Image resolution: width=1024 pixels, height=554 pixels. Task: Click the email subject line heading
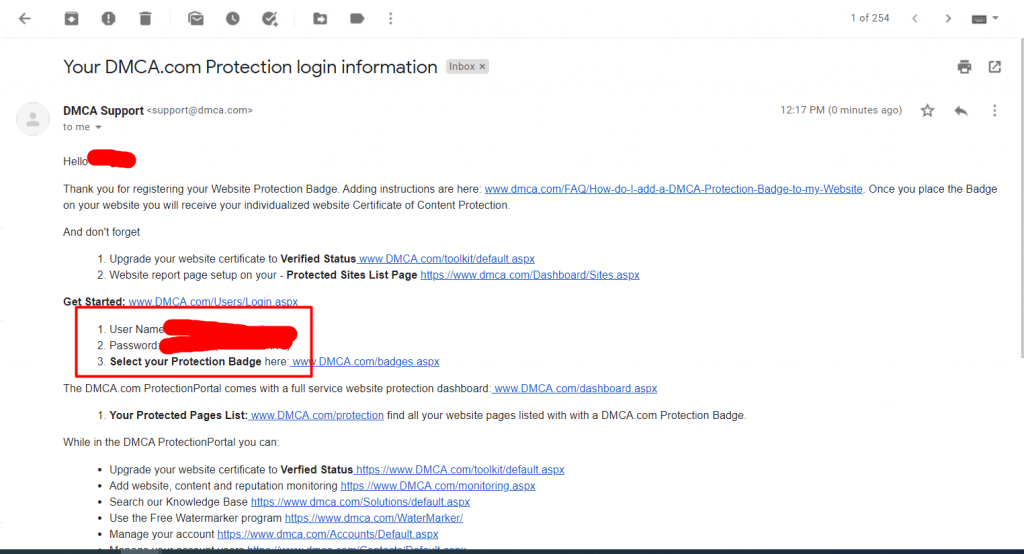pyautogui.click(x=250, y=67)
